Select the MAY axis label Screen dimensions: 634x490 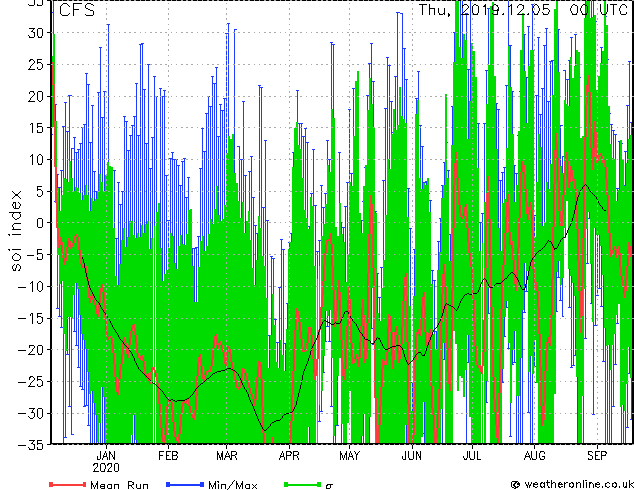(x=349, y=456)
